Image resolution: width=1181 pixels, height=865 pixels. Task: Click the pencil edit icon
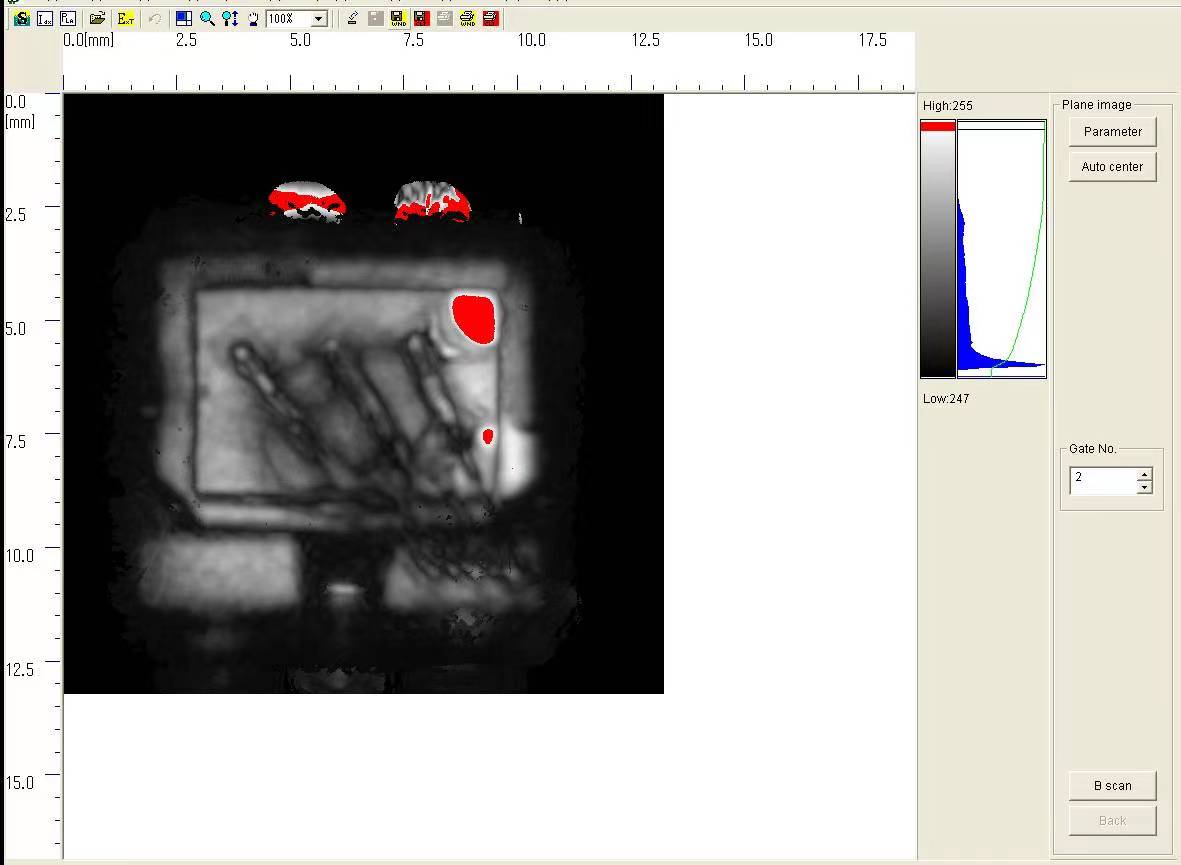click(x=352, y=18)
